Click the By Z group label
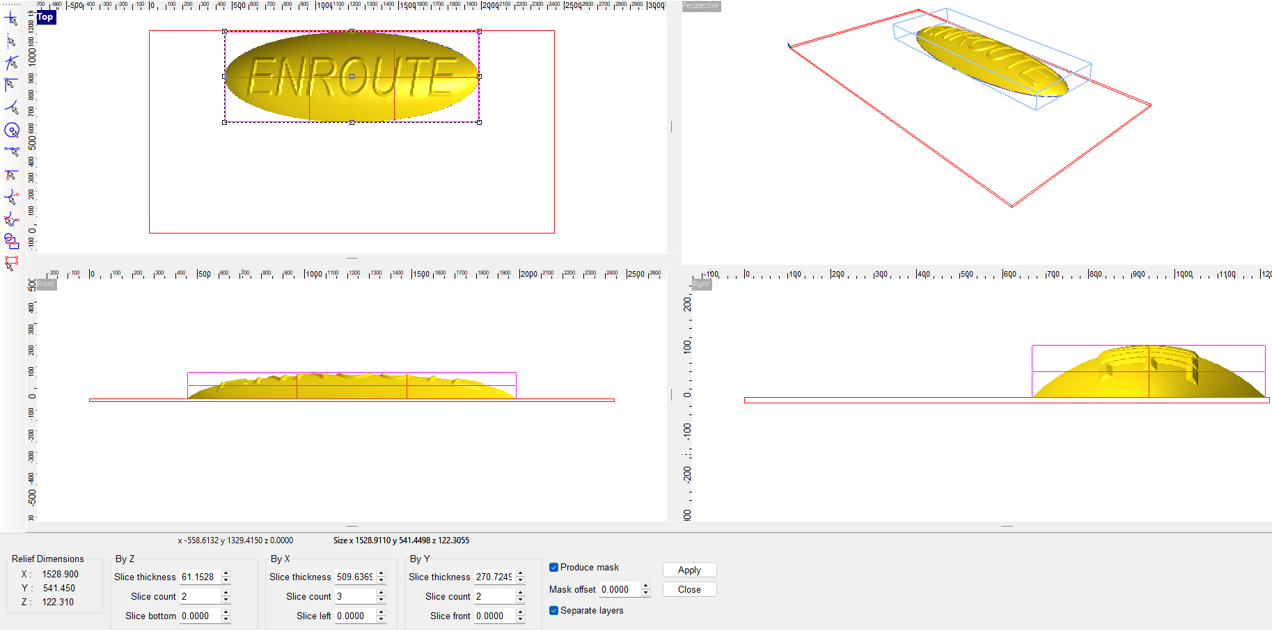Screen dimensions: 1272x630 pos(125,559)
